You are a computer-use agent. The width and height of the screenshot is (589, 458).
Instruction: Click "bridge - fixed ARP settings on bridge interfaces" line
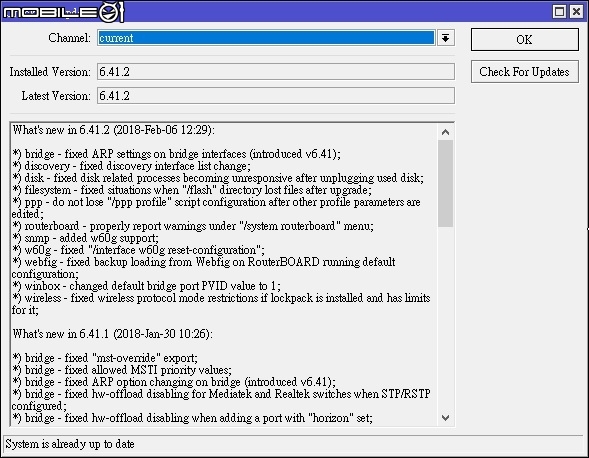pos(176,154)
